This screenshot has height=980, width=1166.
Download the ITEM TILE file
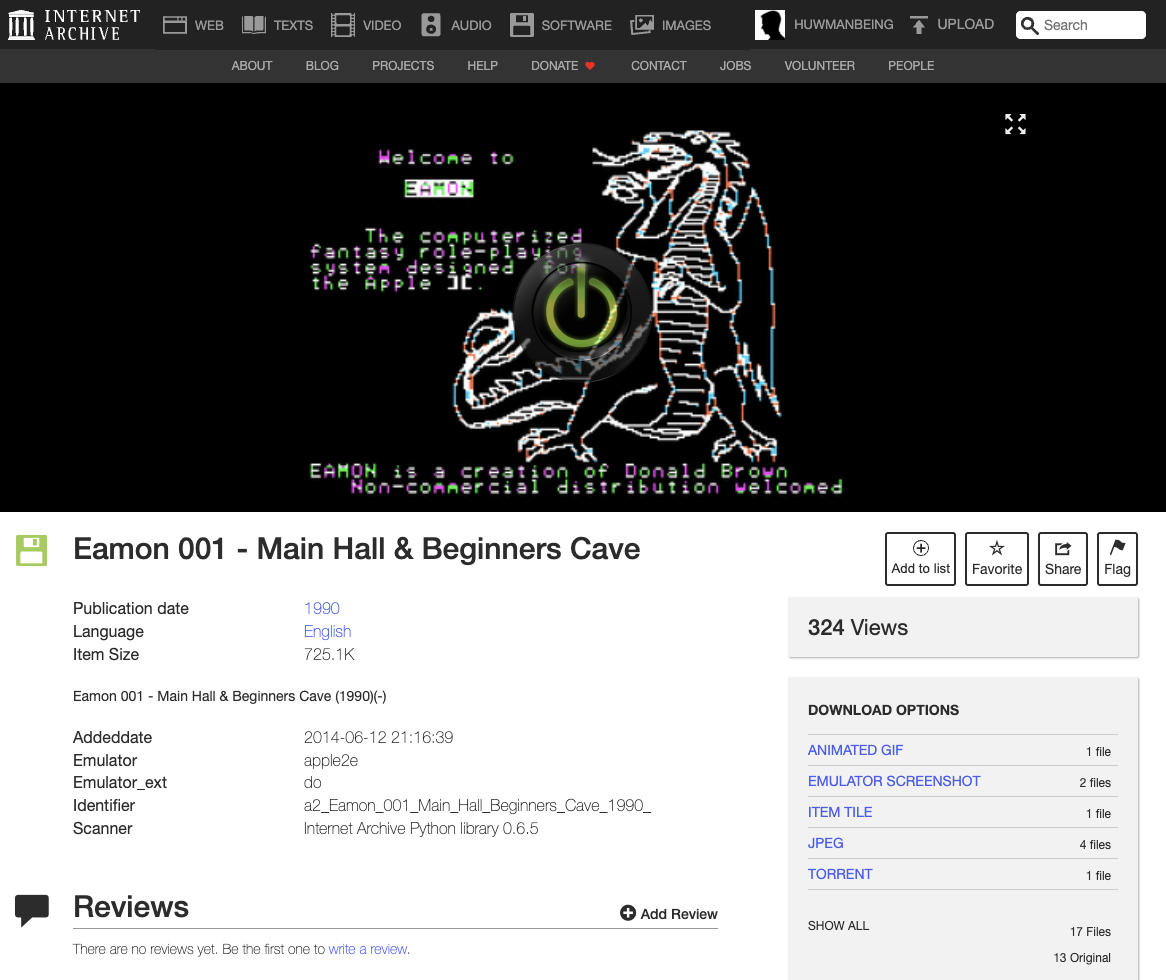[x=840, y=813]
